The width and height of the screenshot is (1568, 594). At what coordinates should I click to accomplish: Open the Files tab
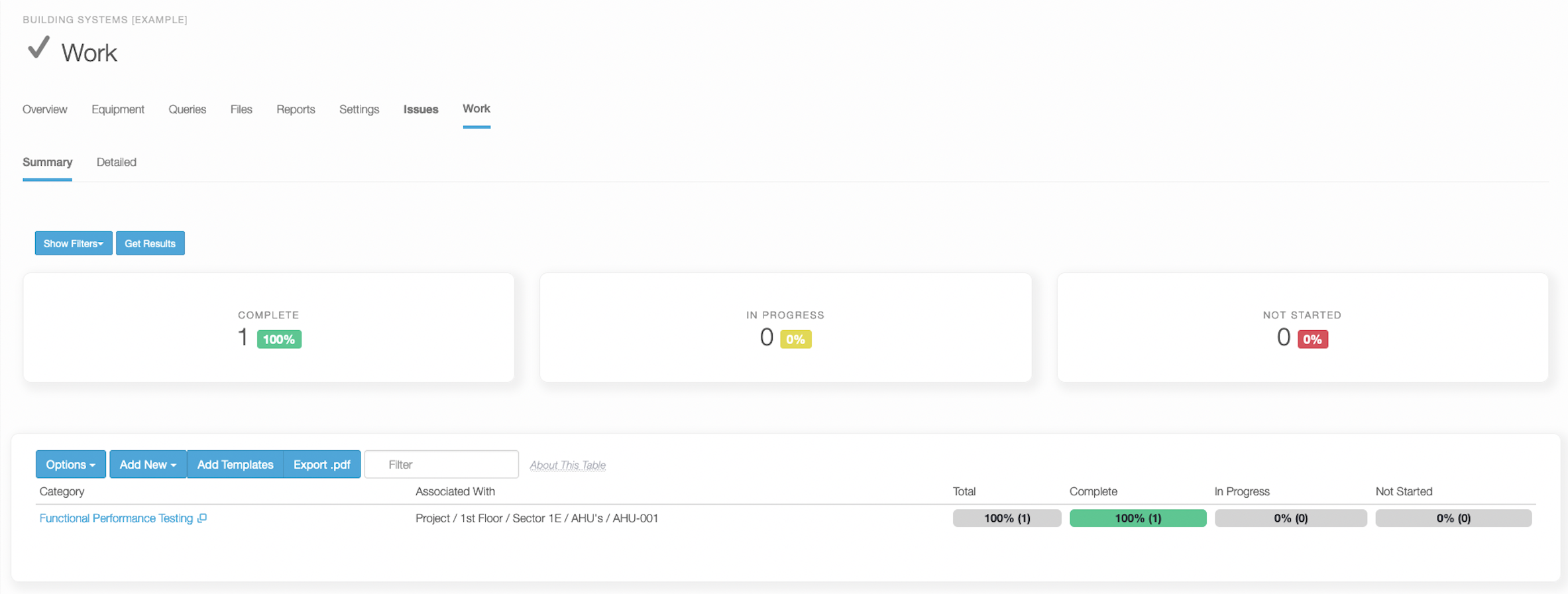coord(241,109)
